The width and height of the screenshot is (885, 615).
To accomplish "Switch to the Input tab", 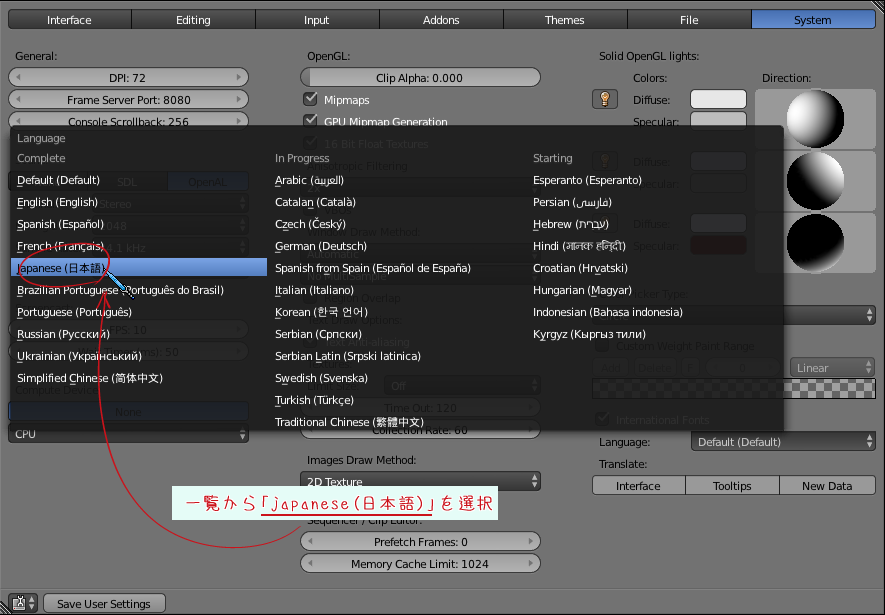I will (316, 20).
